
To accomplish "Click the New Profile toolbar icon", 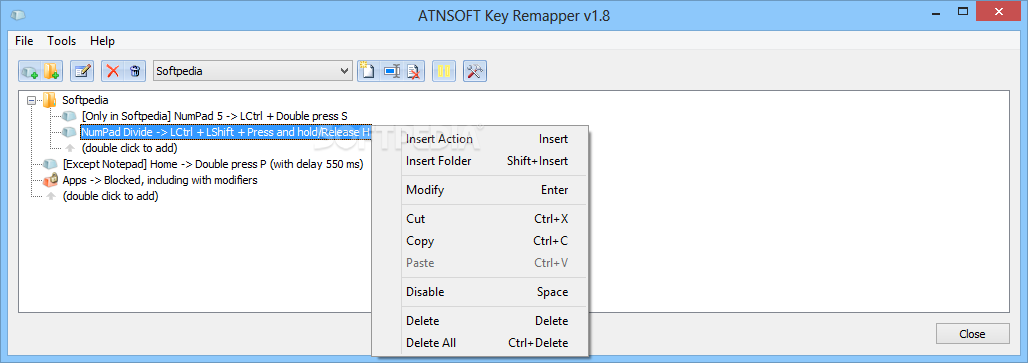I will point(367,71).
